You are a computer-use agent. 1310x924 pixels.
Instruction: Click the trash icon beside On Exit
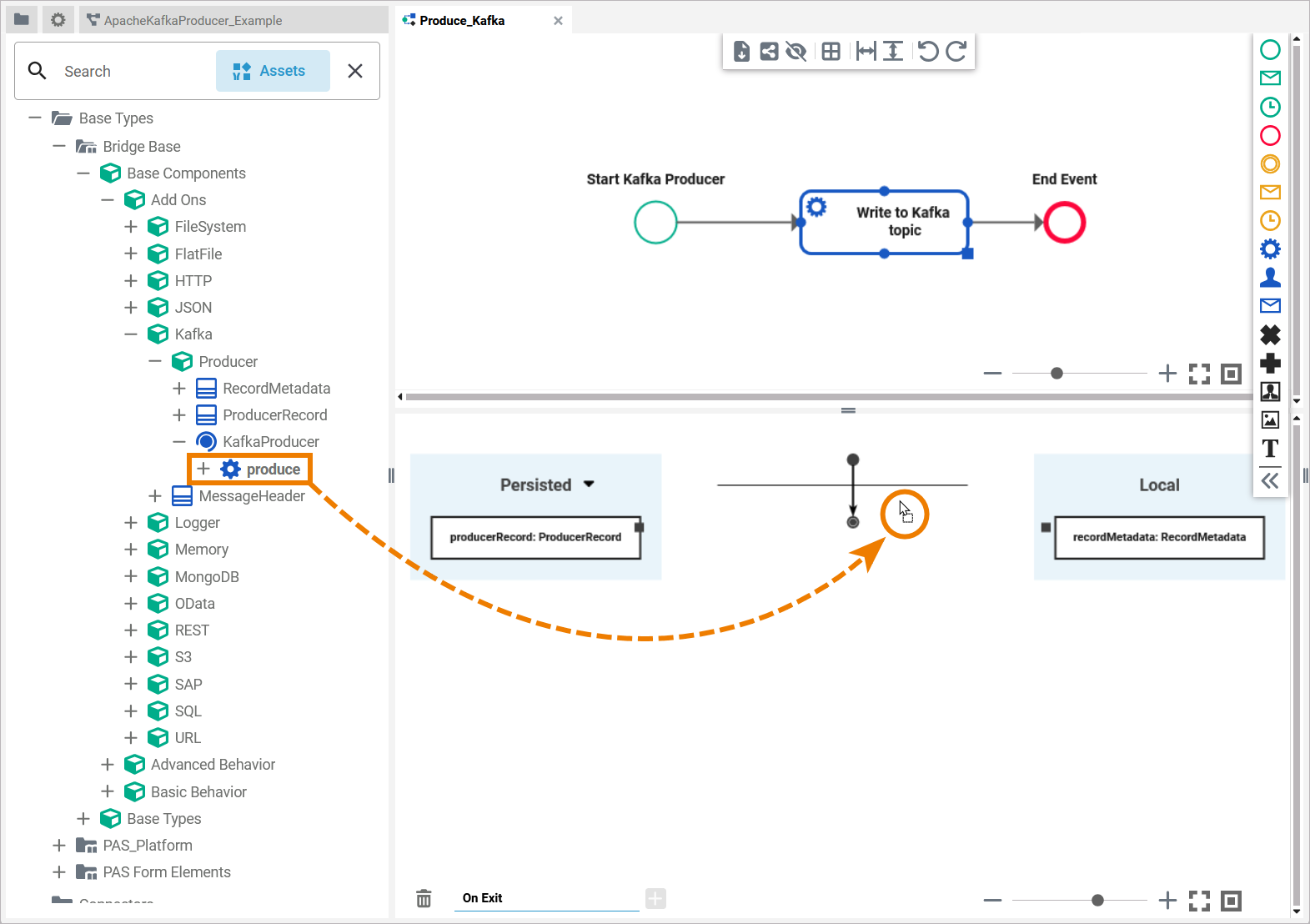pyautogui.click(x=424, y=898)
